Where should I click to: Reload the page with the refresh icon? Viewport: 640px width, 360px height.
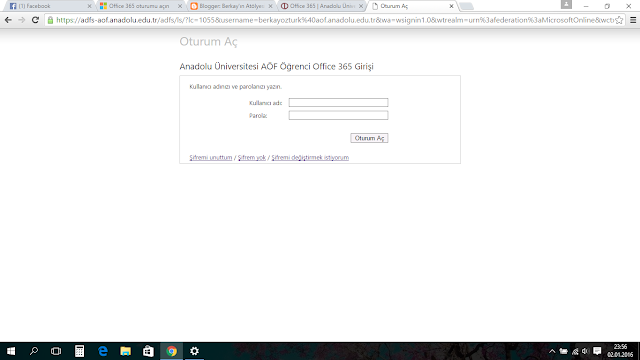[35, 20]
